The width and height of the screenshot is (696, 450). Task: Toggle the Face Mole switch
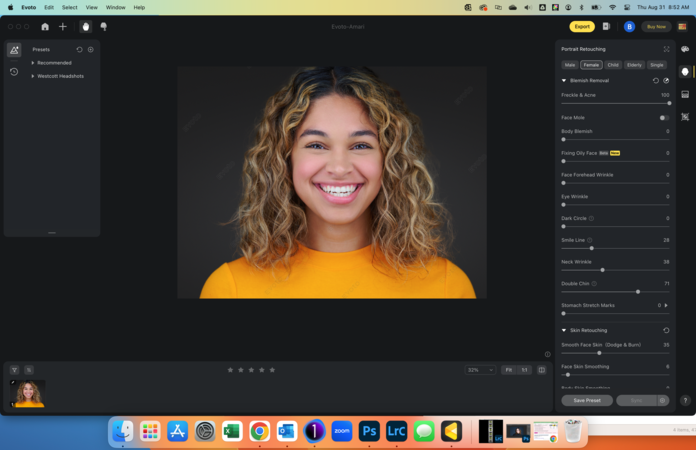pyautogui.click(x=663, y=118)
